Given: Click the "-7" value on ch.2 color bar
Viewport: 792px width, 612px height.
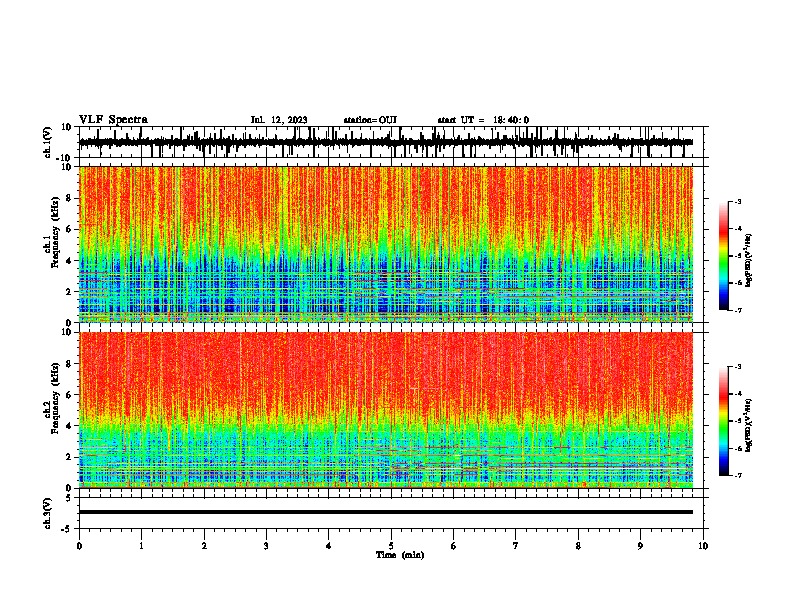Looking at the screenshot, I should 737,476.
